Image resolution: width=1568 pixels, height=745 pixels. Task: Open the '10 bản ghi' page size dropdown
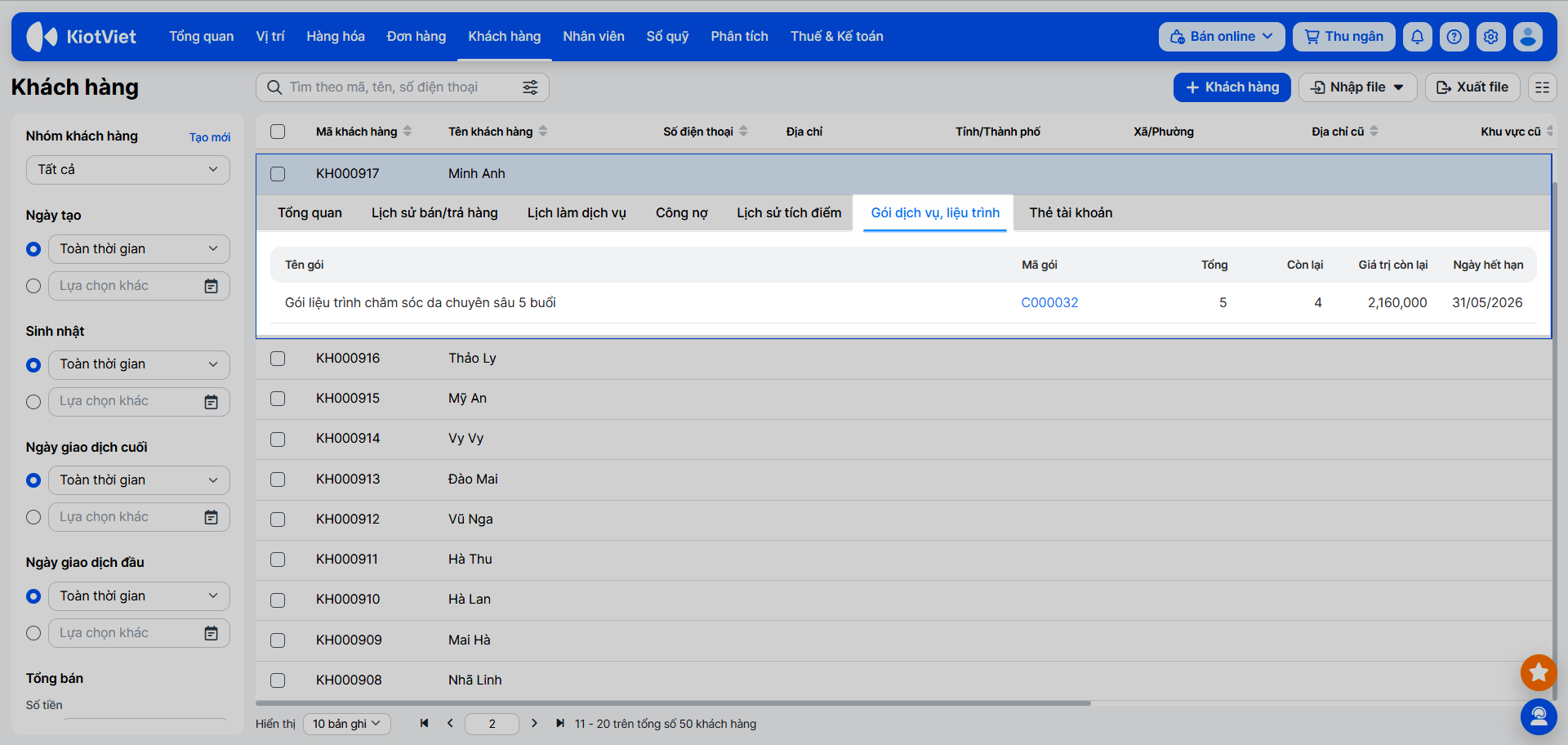[x=347, y=724]
